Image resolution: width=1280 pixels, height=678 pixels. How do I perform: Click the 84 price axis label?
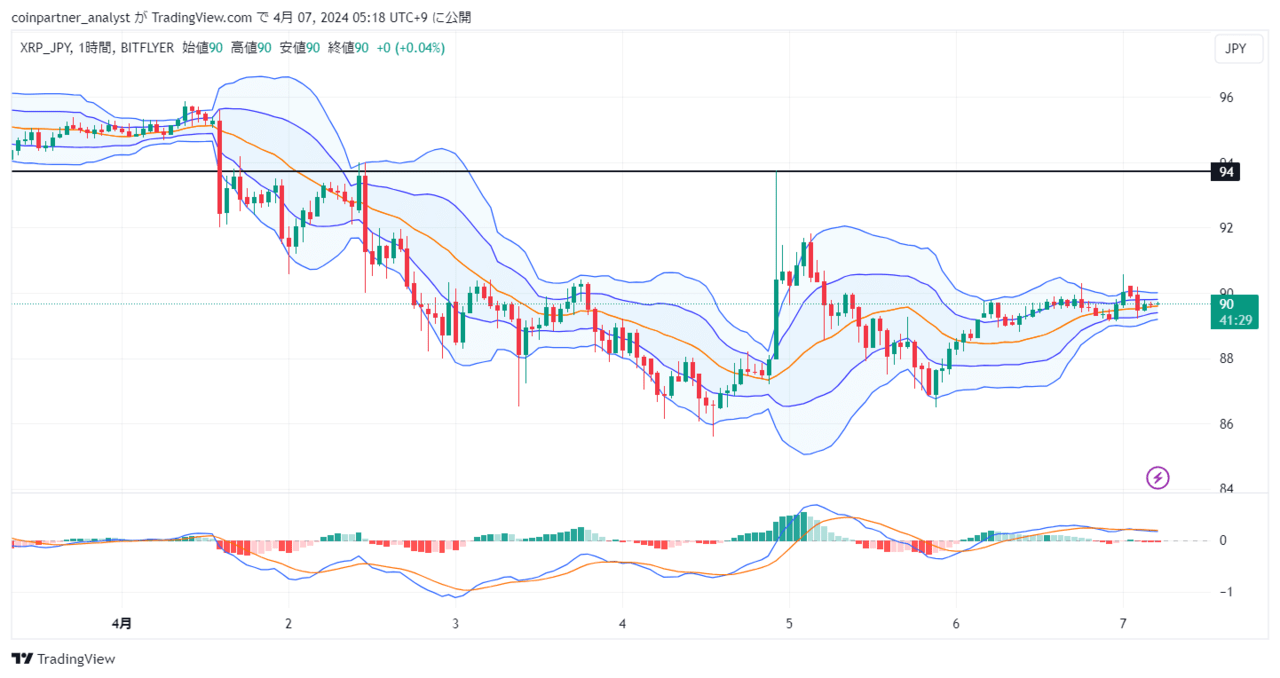pos(1227,489)
